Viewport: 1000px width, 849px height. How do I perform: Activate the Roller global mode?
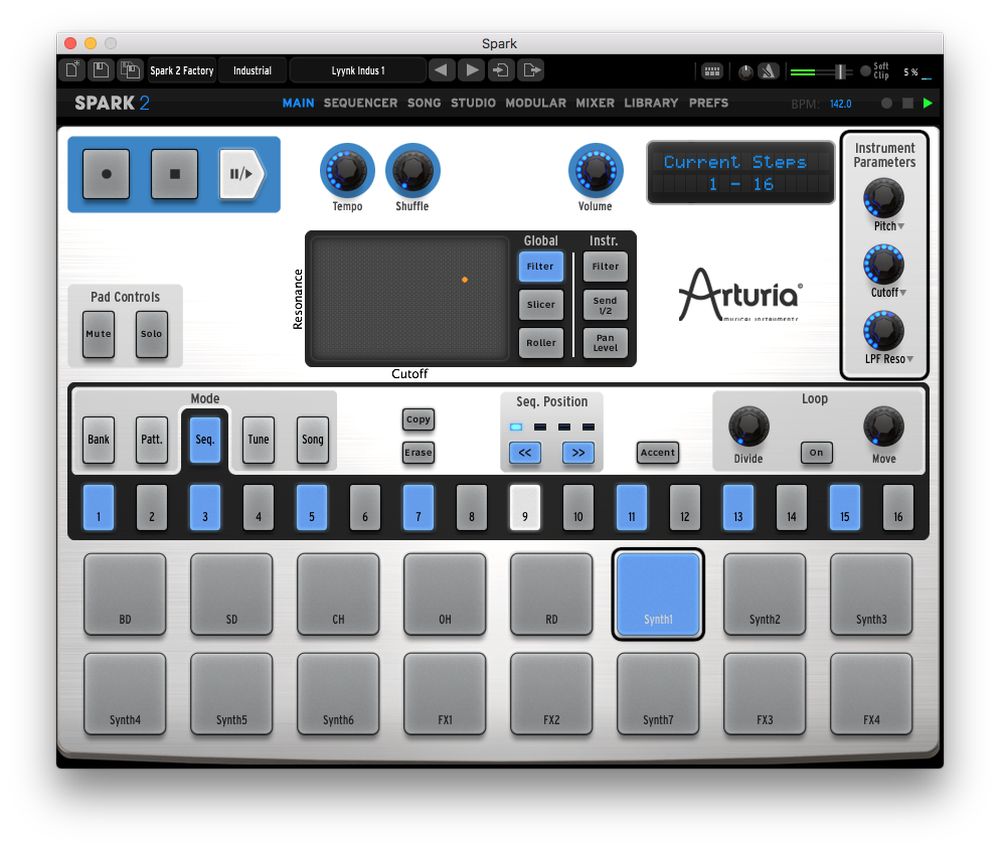click(x=540, y=343)
